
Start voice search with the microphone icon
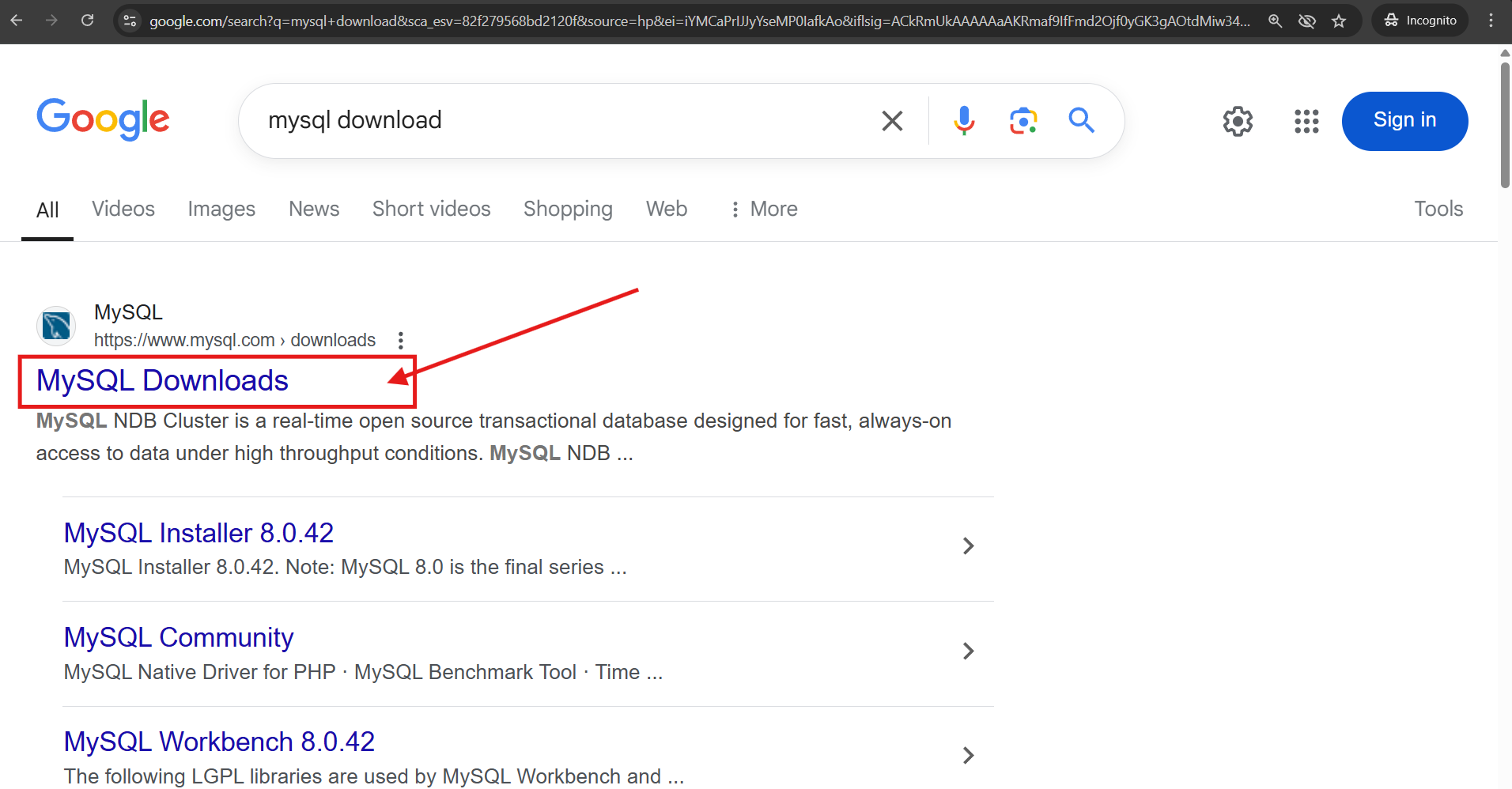point(964,121)
